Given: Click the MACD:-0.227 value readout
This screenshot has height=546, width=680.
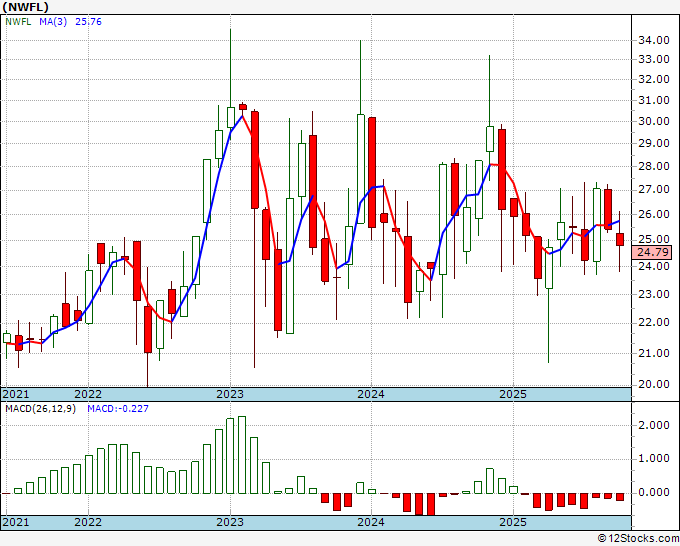Looking at the screenshot, I should pyautogui.click(x=118, y=409).
